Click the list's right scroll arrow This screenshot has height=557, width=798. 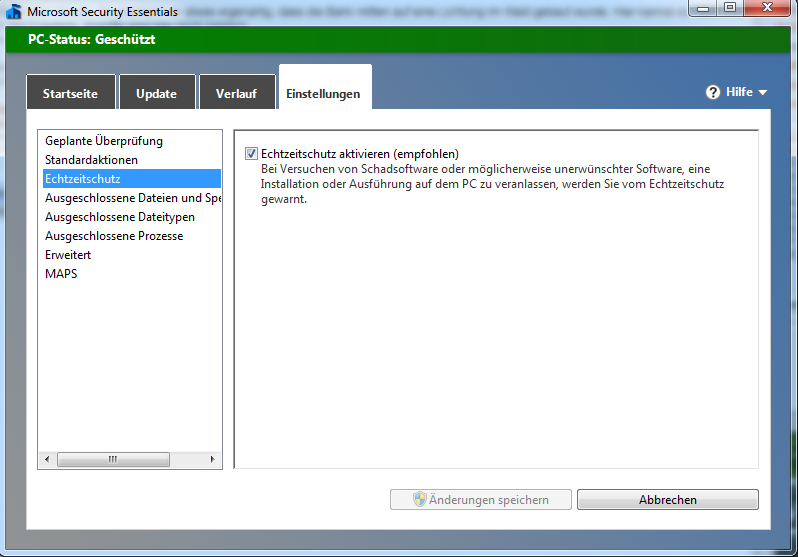click(x=213, y=459)
